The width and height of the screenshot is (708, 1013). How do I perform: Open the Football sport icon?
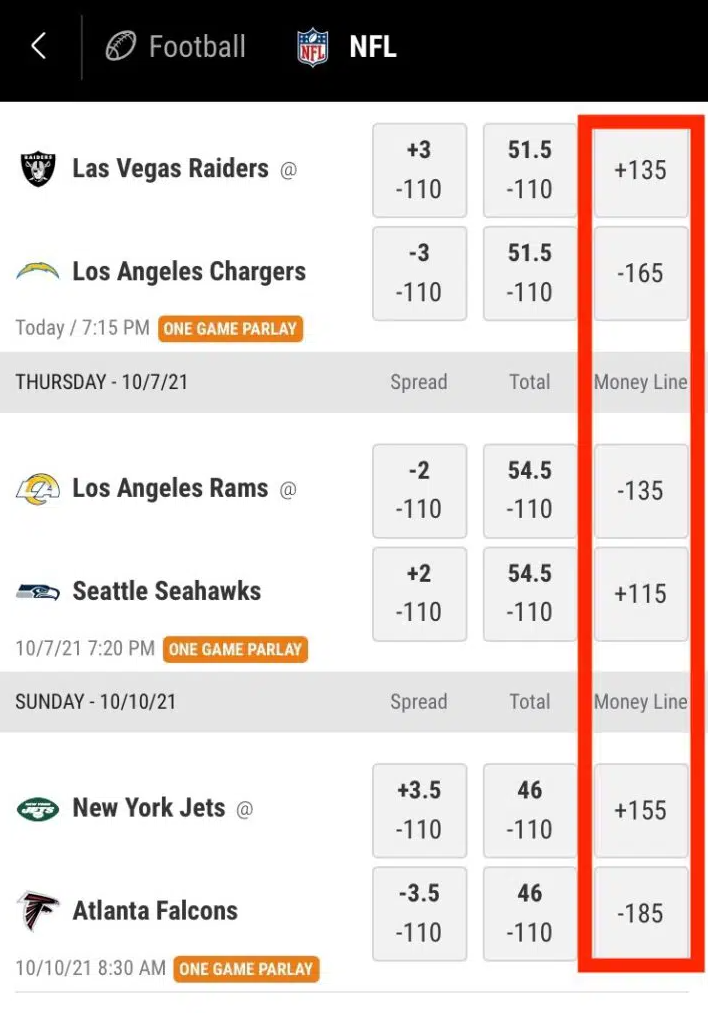point(121,47)
